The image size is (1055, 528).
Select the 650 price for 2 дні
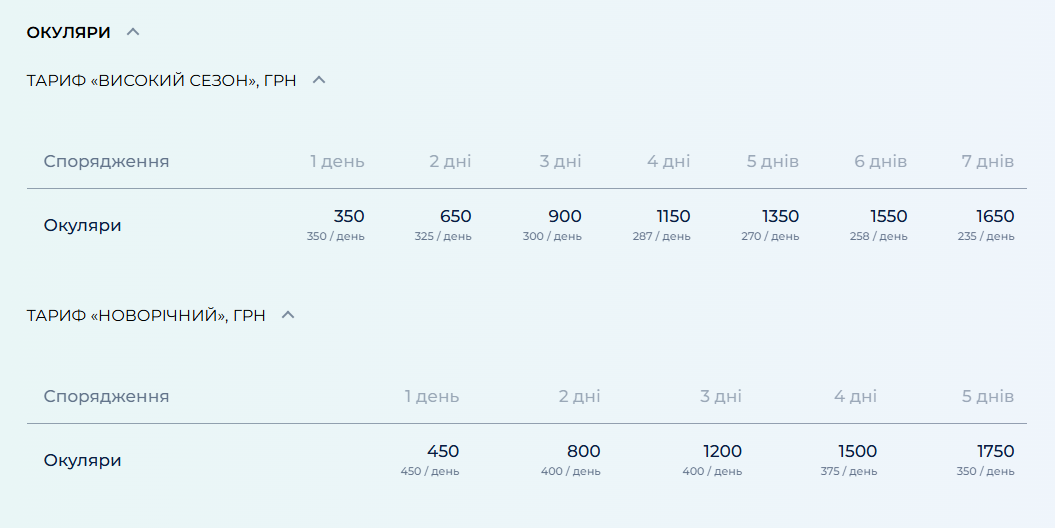click(x=455, y=216)
